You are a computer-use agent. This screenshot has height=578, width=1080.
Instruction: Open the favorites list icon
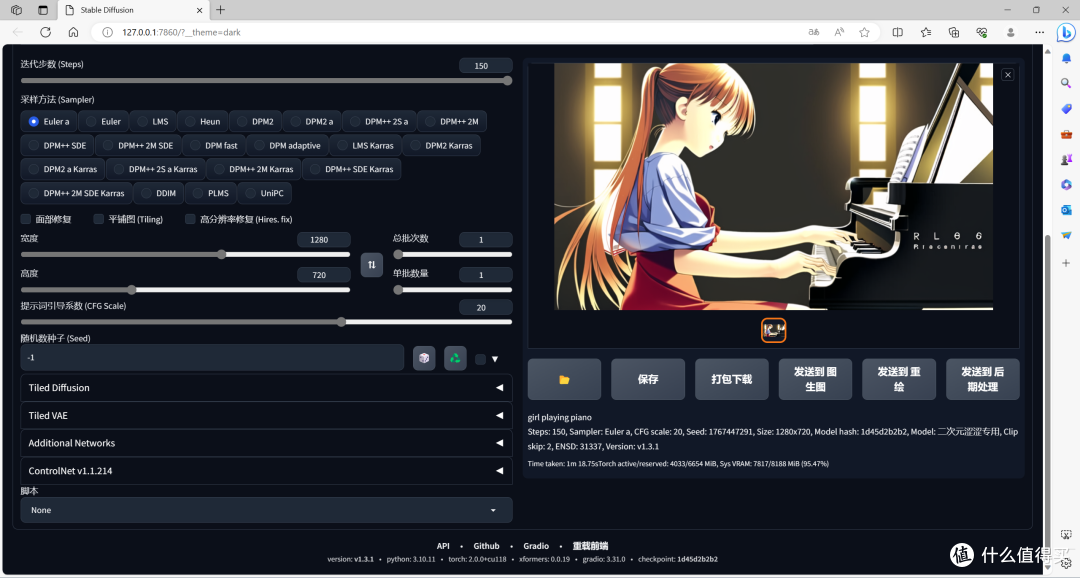926,32
